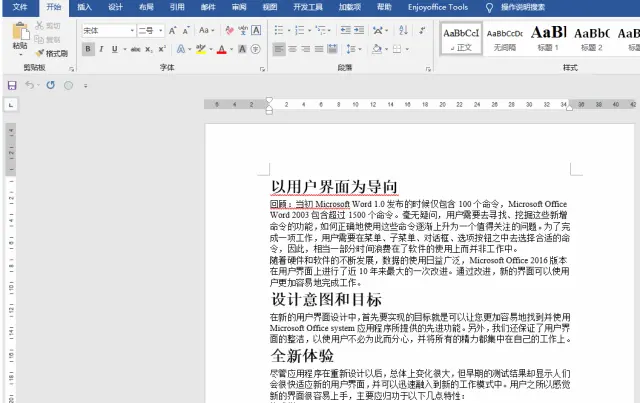Increase paragraph indent
640x403 pixels.
(359, 30)
